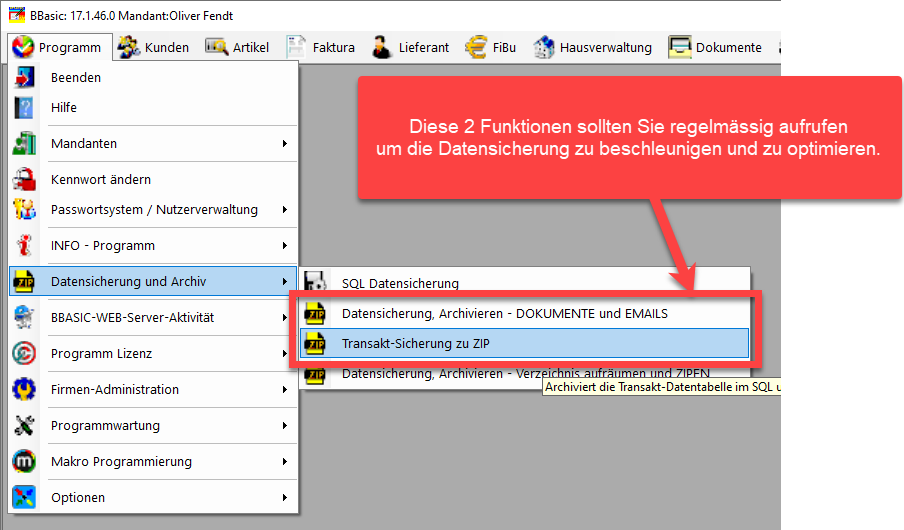Screen dimensions: 904x530
Task: Click the Firmen-Administration gear icon
Action: pos(24,389)
